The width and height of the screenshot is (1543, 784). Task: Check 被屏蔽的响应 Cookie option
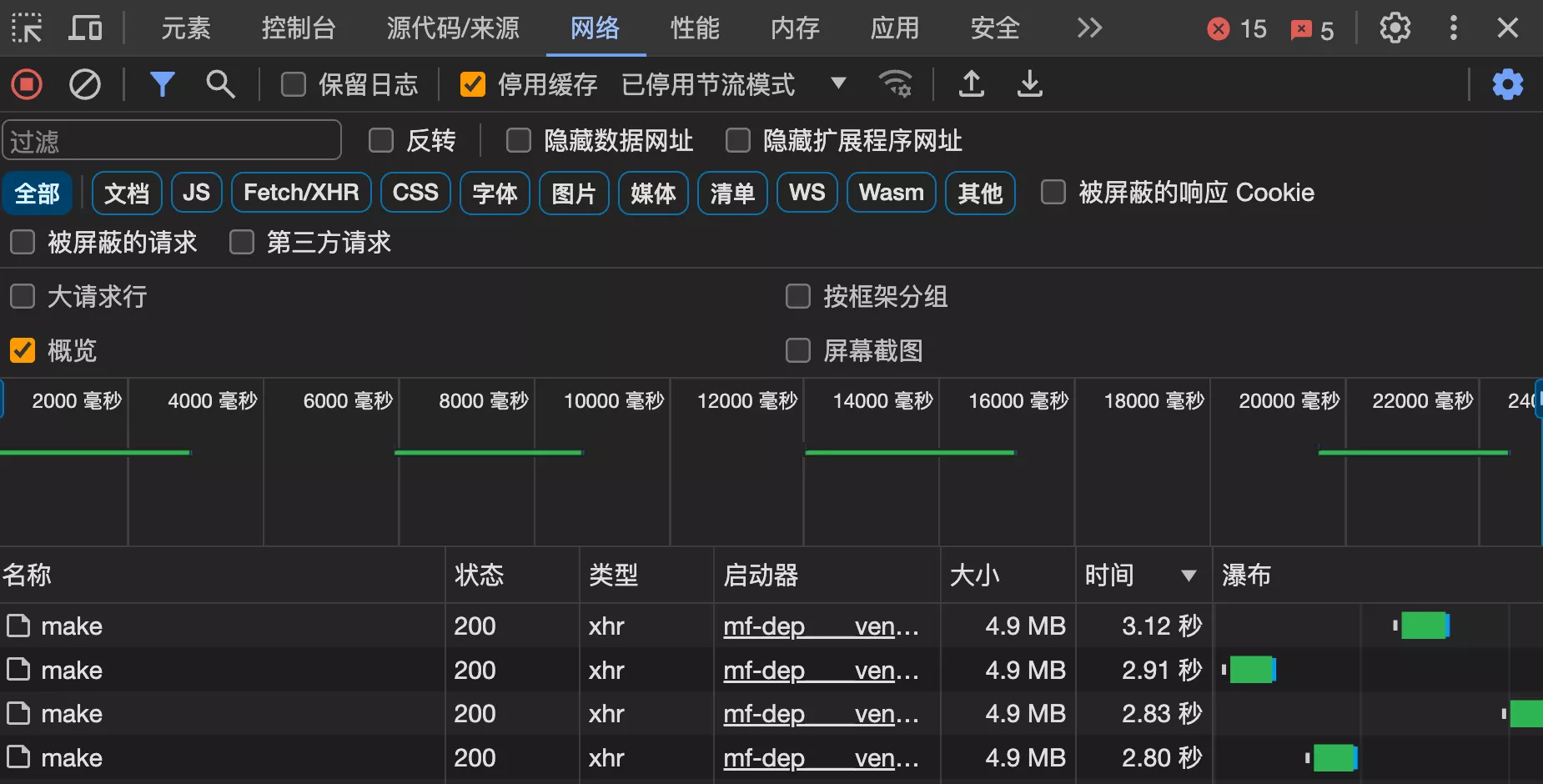[1053, 193]
